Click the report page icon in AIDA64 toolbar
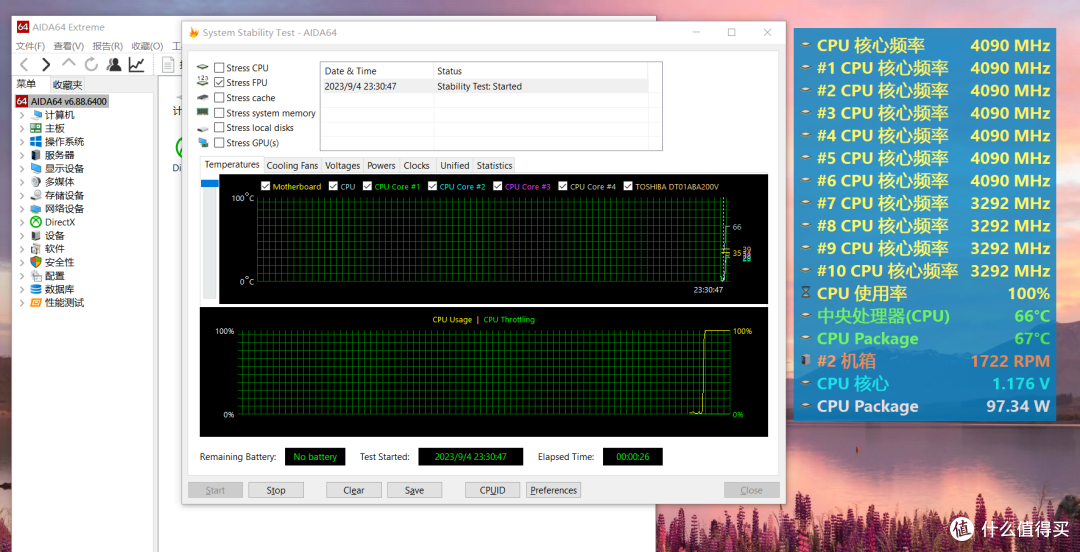Screen dimensions: 1080x552 click(167, 65)
